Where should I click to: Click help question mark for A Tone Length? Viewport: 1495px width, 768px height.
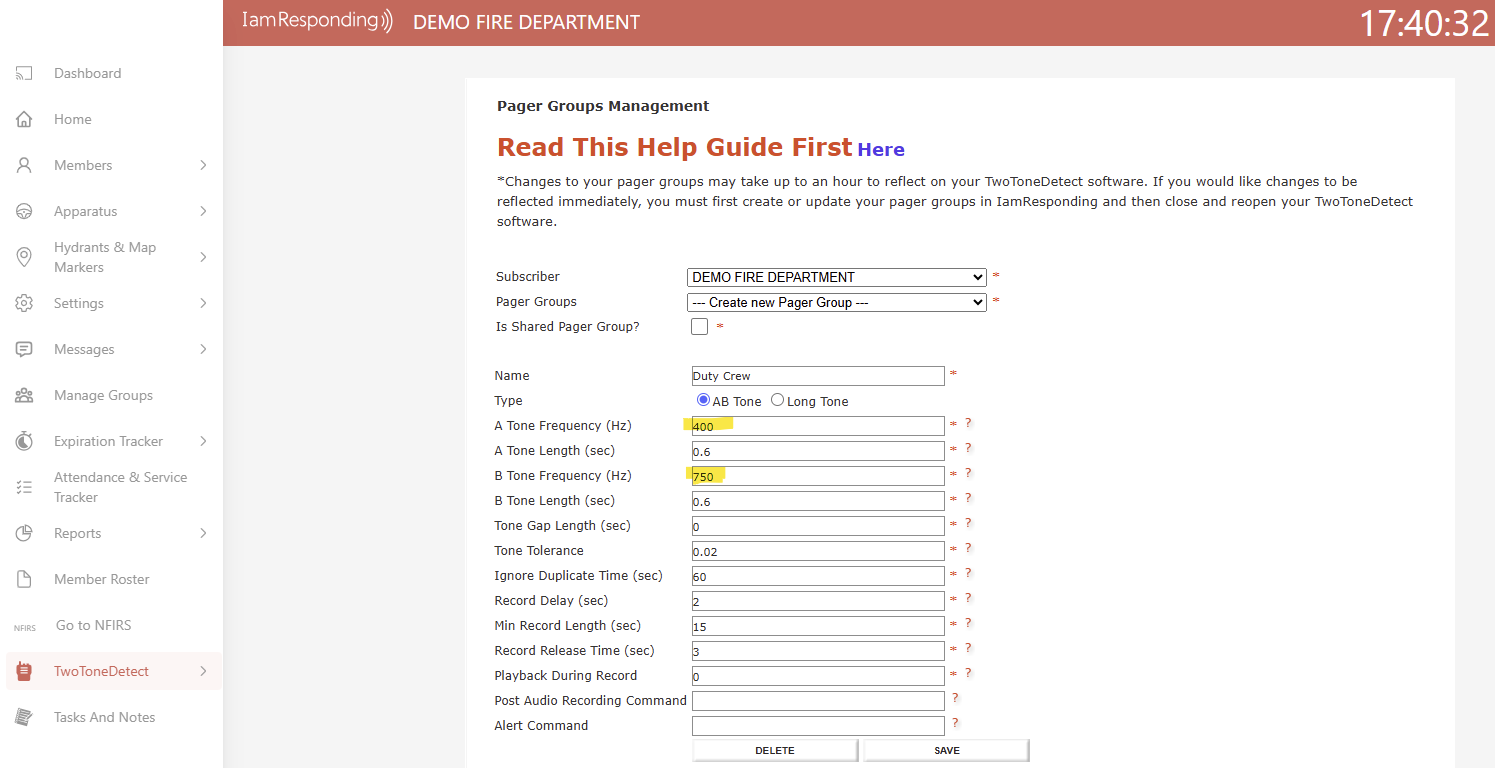[x=968, y=449]
